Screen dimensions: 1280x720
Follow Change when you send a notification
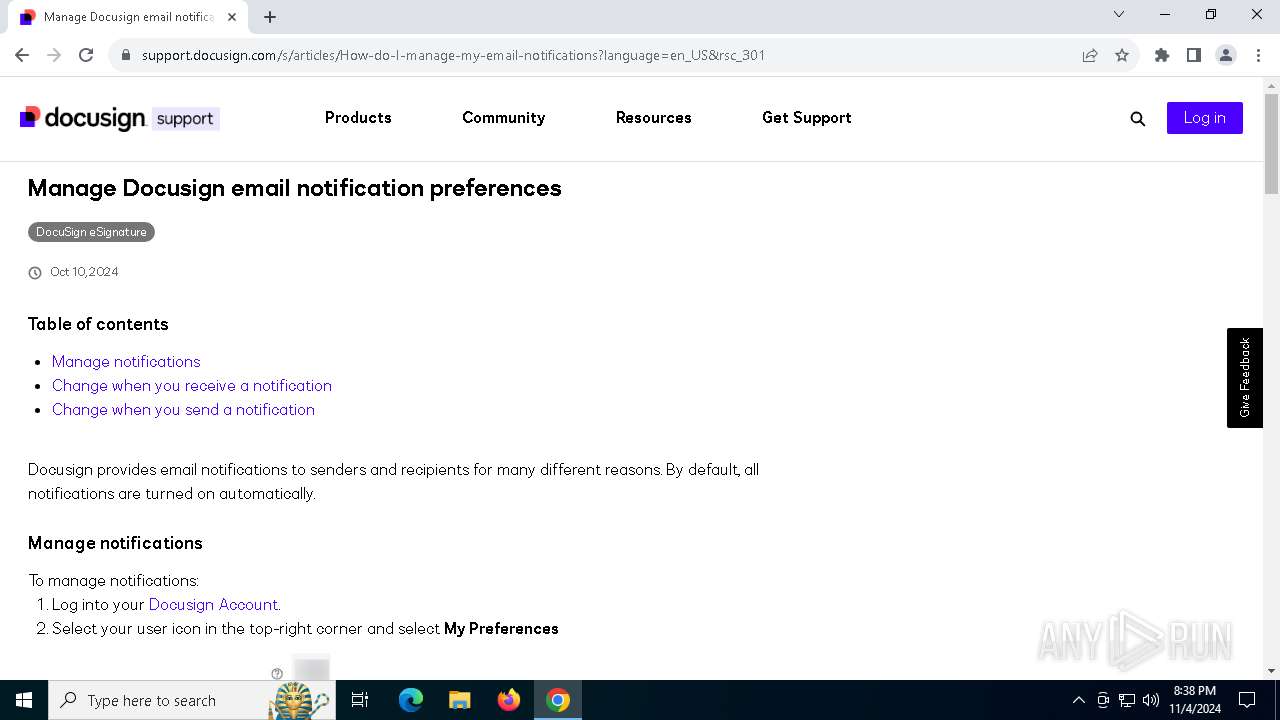point(183,409)
